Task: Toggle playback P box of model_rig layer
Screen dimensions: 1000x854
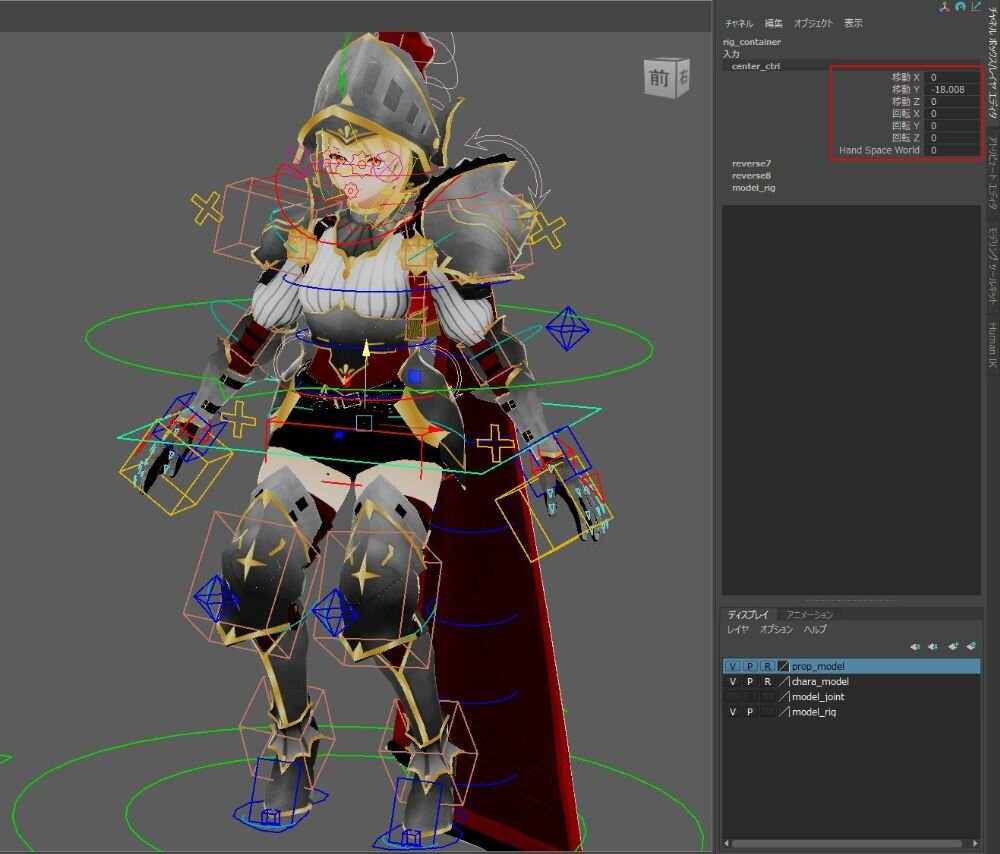Action: point(750,712)
